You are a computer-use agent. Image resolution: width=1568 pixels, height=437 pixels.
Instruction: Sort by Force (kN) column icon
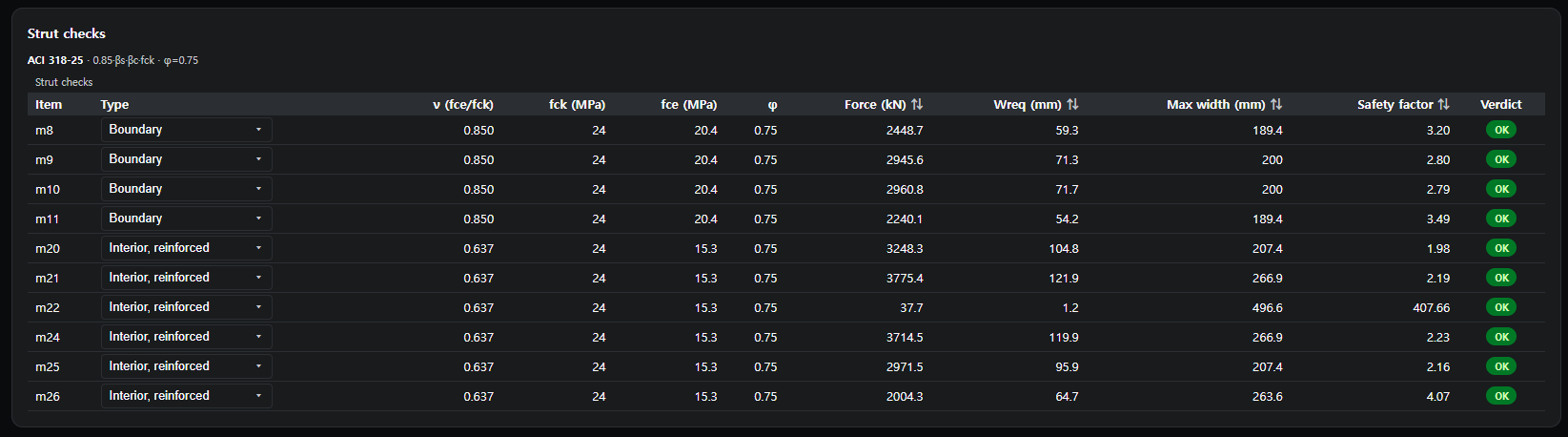pyautogui.click(x=917, y=104)
